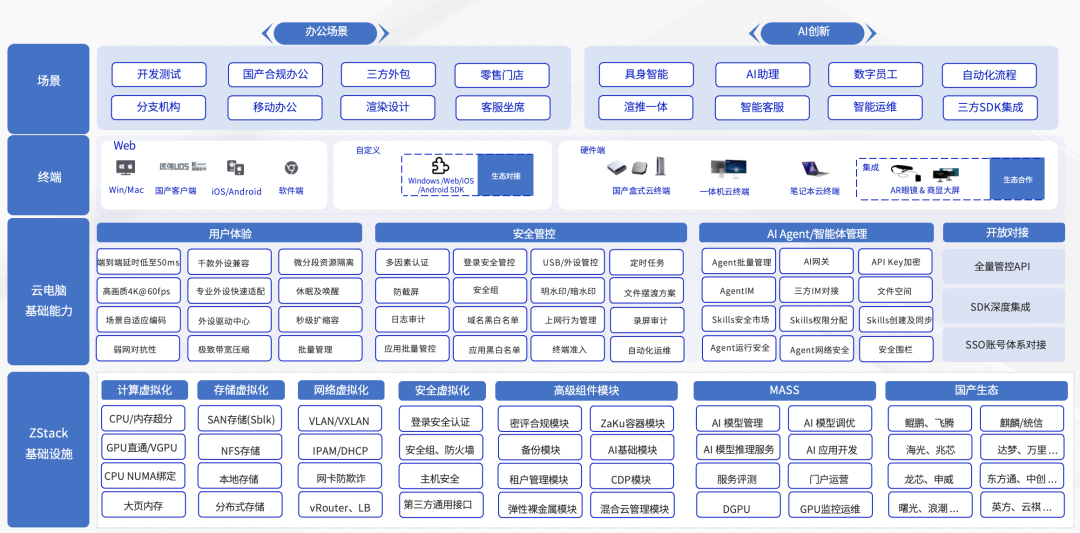Viewport: 1080px width, 533px height.
Task: Select the 云电脑基础能力 side label
Action: [49, 292]
